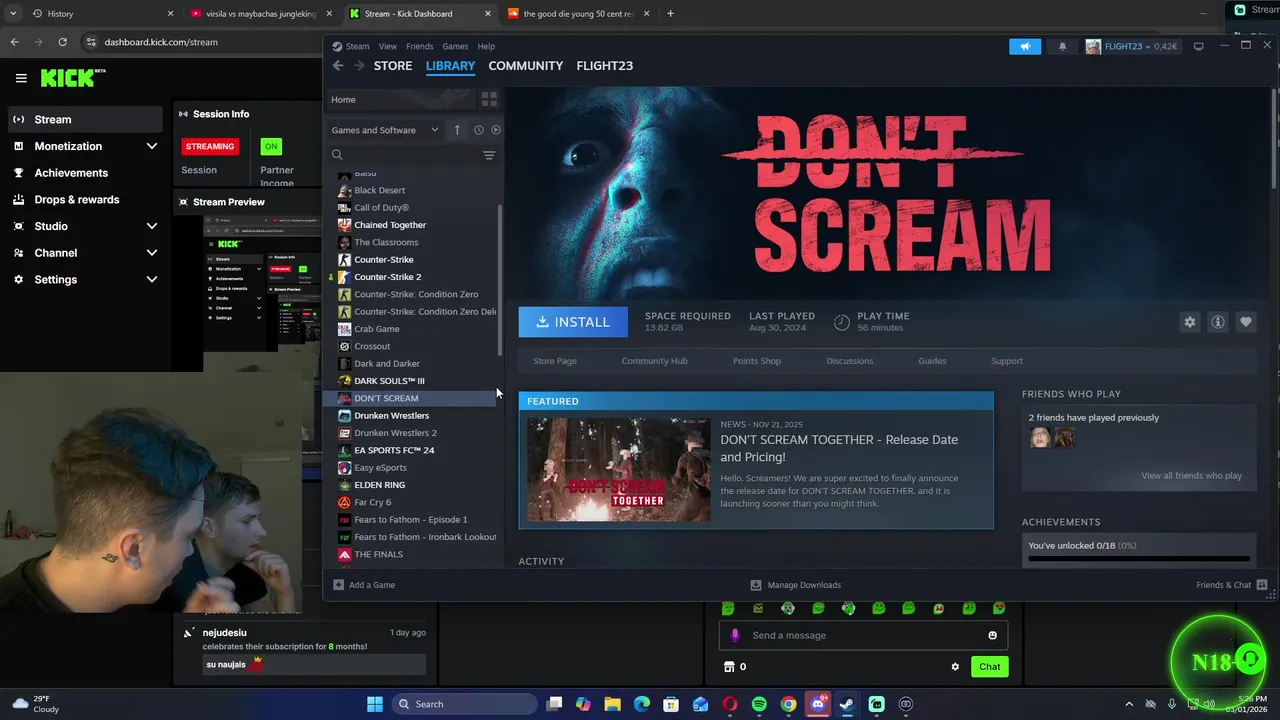Open advanced library filter options icon
This screenshot has width=1280, height=720.
(489, 155)
